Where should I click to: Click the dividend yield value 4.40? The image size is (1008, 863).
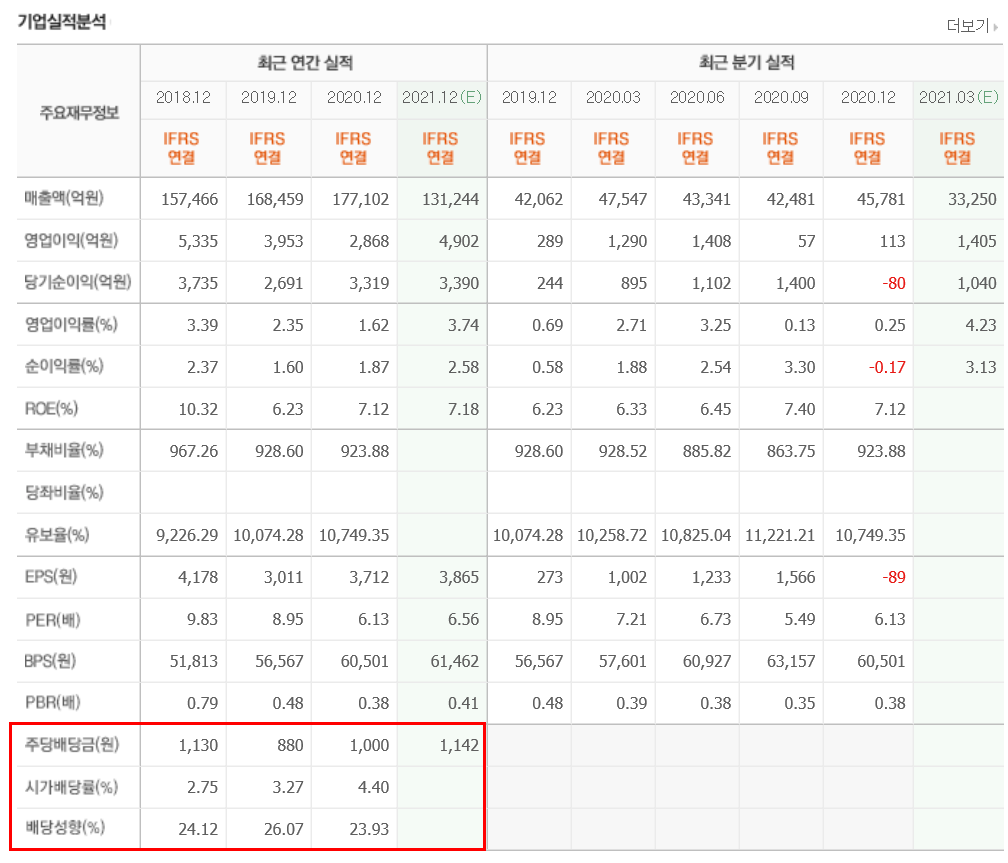tap(374, 787)
